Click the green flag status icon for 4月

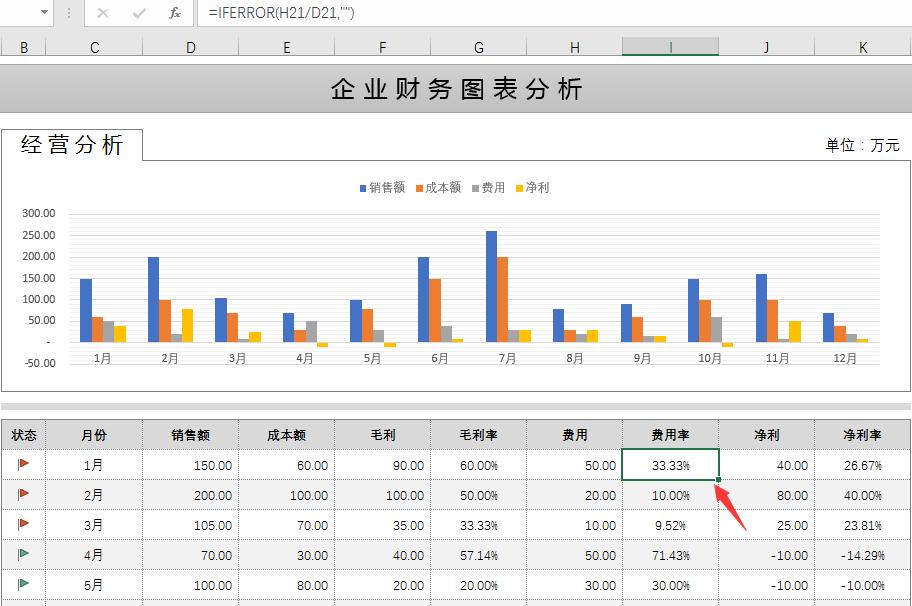pyautogui.click(x=22, y=555)
